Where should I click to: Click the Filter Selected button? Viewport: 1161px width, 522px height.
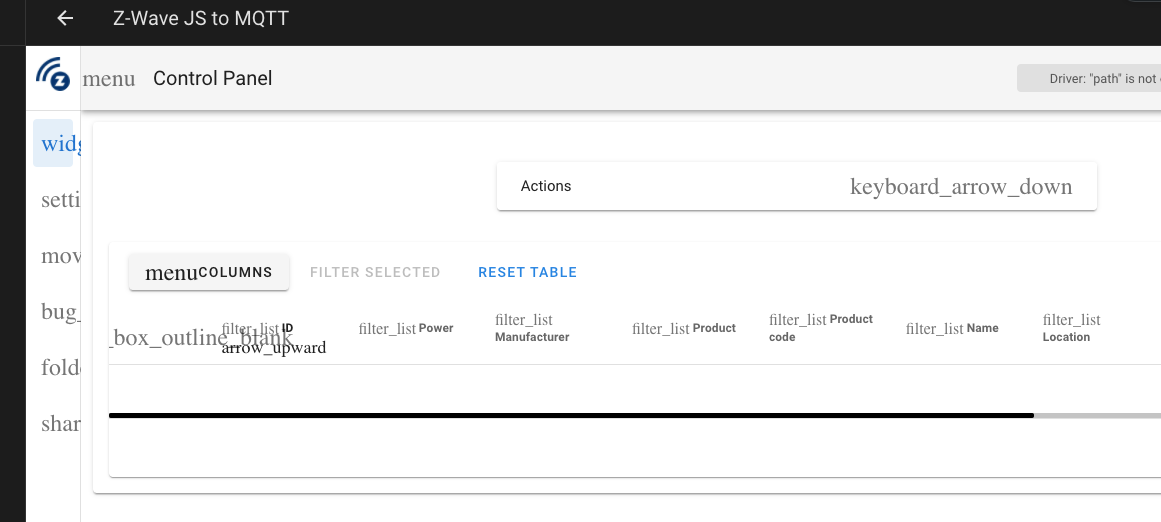[375, 272]
